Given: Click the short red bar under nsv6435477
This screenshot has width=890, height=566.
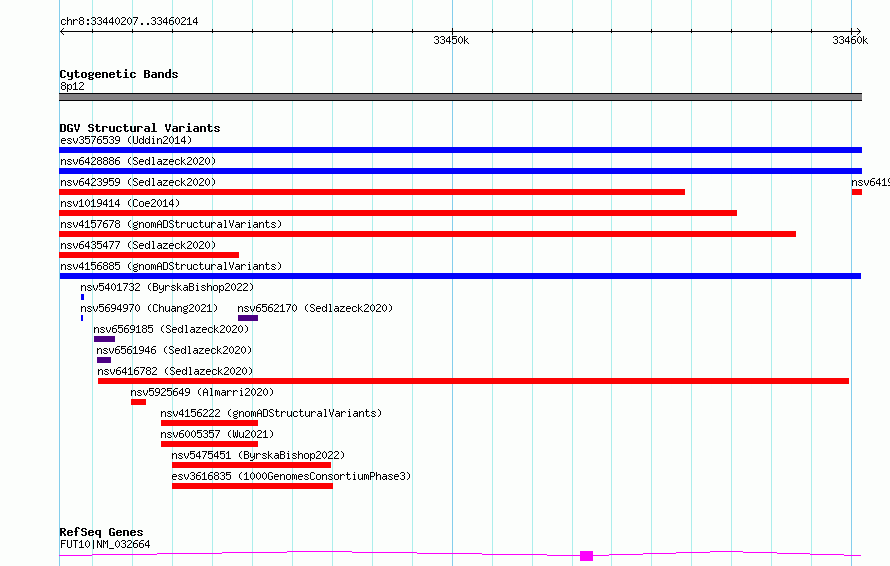Looking at the screenshot, I should point(149,255).
